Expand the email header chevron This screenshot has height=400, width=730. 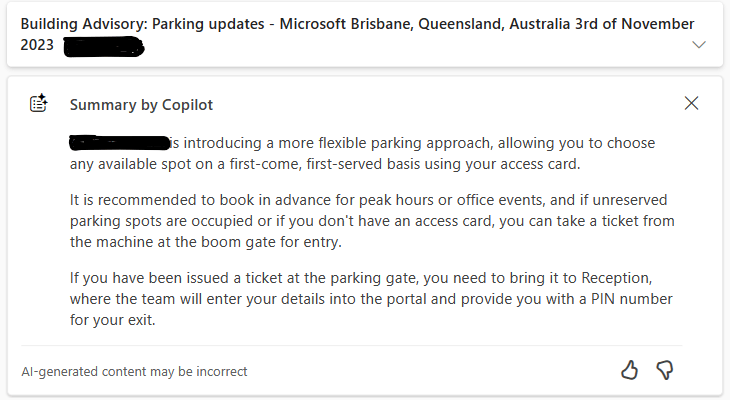[699, 45]
